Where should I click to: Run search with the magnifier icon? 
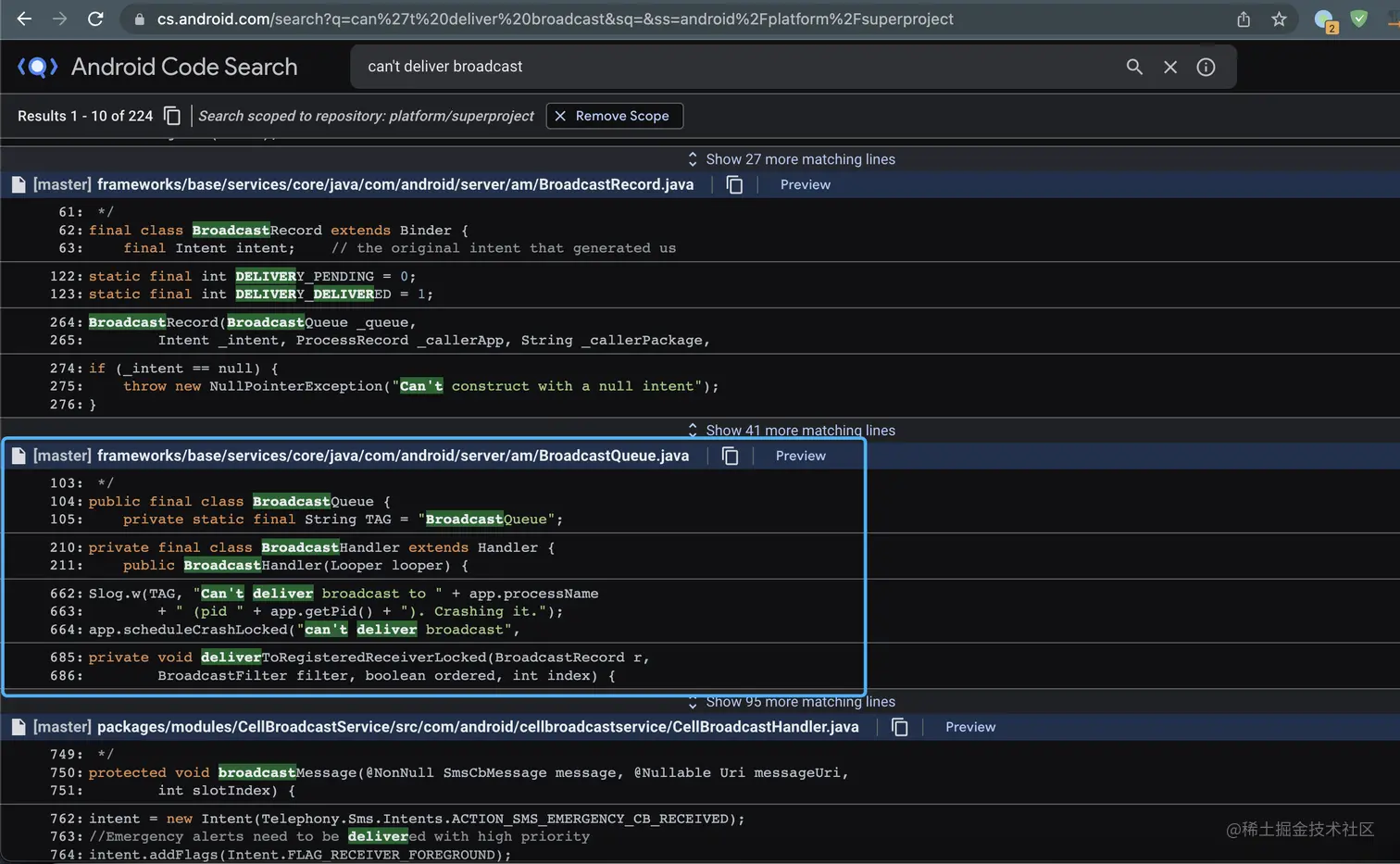1134,67
